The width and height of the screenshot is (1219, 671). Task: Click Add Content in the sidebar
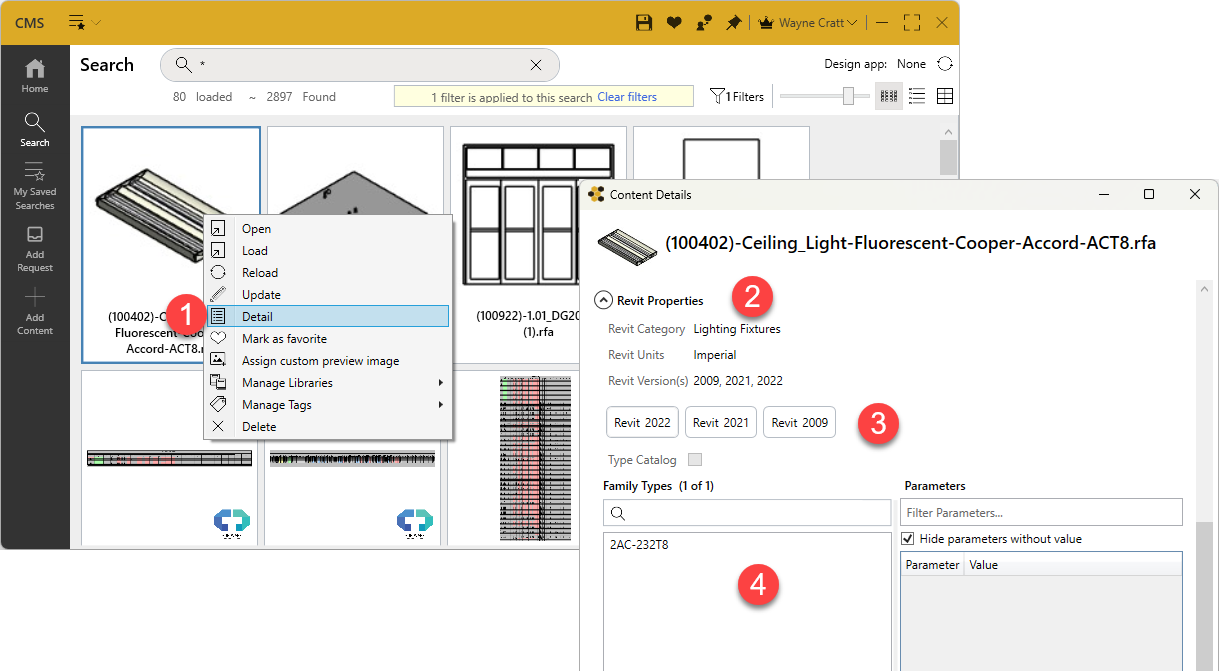pyautogui.click(x=35, y=311)
